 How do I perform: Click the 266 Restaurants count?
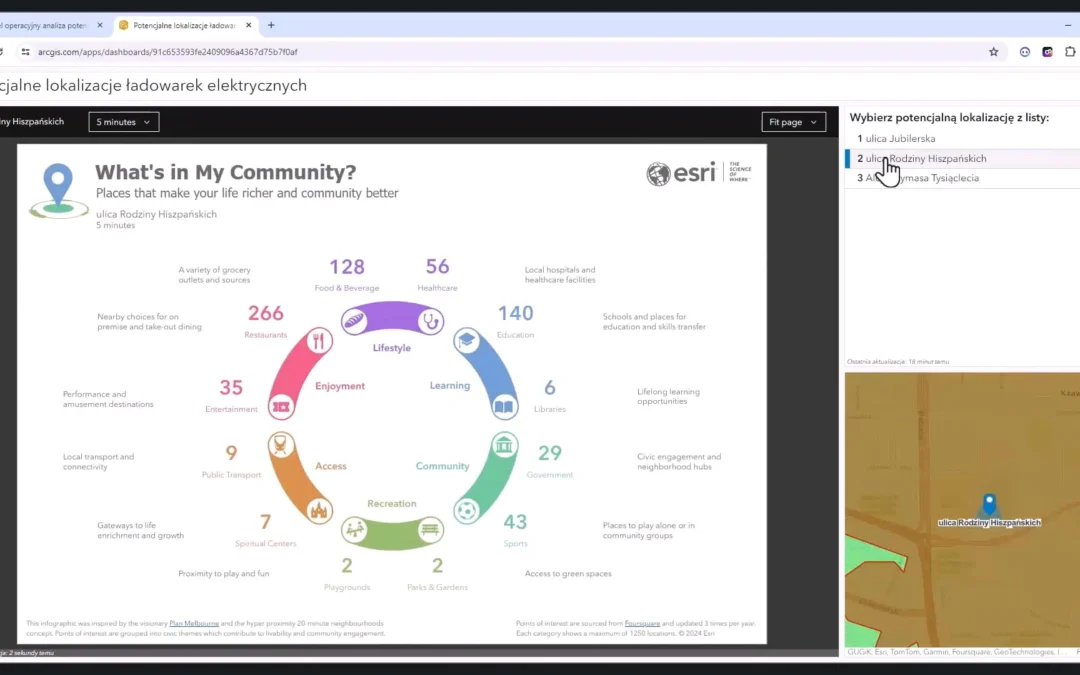point(266,313)
